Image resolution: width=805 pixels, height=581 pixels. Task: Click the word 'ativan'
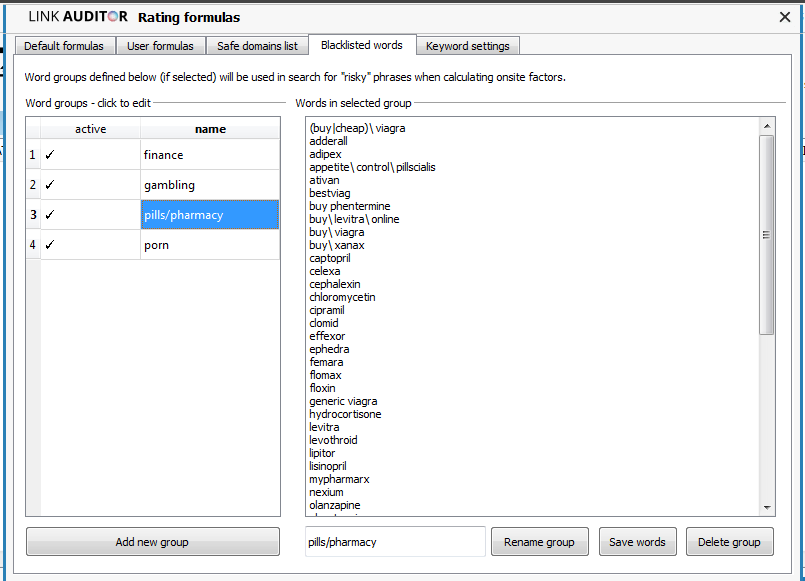click(324, 180)
